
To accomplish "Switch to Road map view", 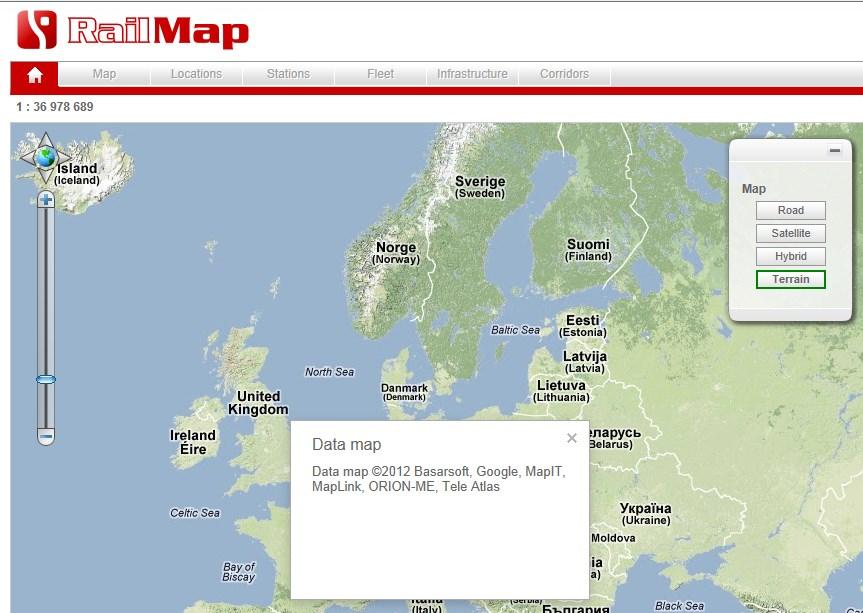I will [790, 210].
